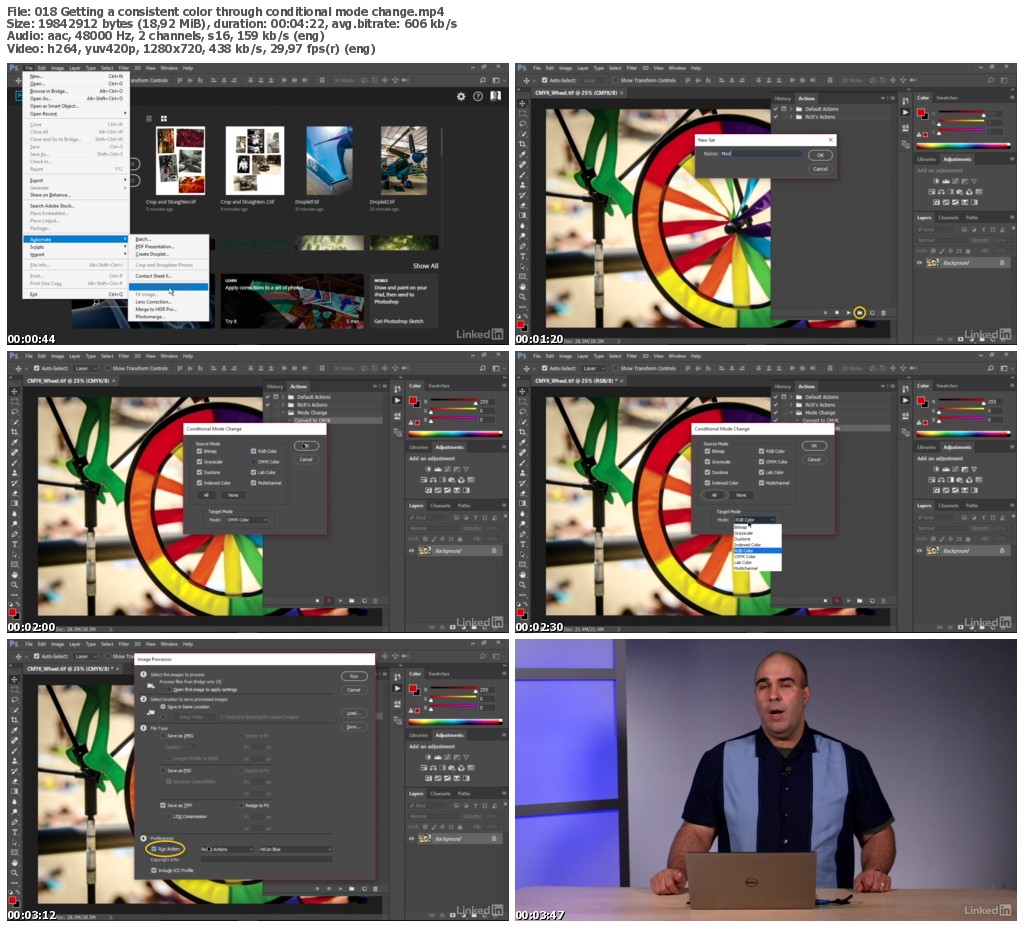Image resolution: width=1024 pixels, height=927 pixels.
Task: Click the settings gear icon in 00:00:44 frame
Action: pyautogui.click(x=461, y=96)
